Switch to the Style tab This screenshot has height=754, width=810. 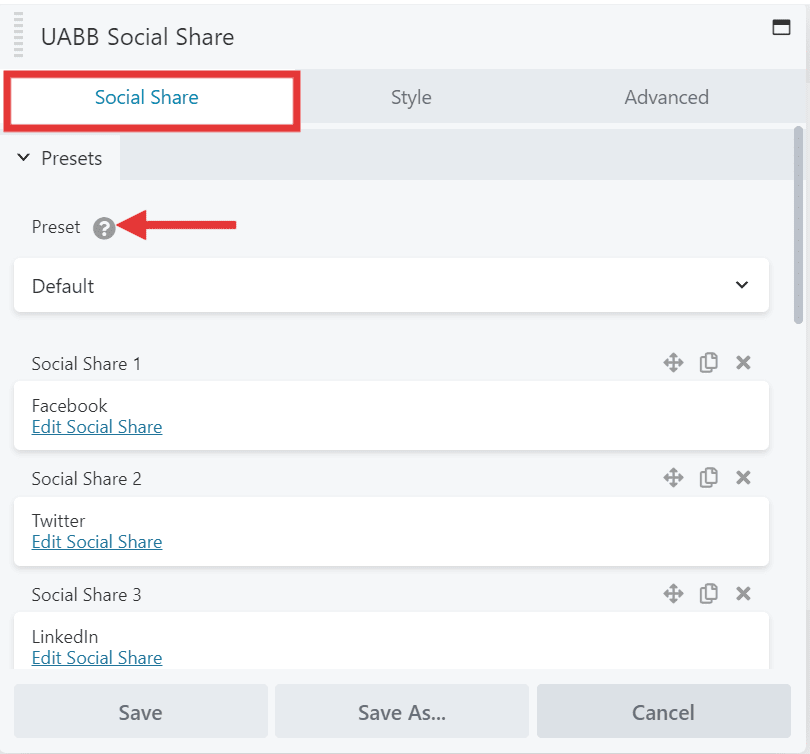[411, 97]
